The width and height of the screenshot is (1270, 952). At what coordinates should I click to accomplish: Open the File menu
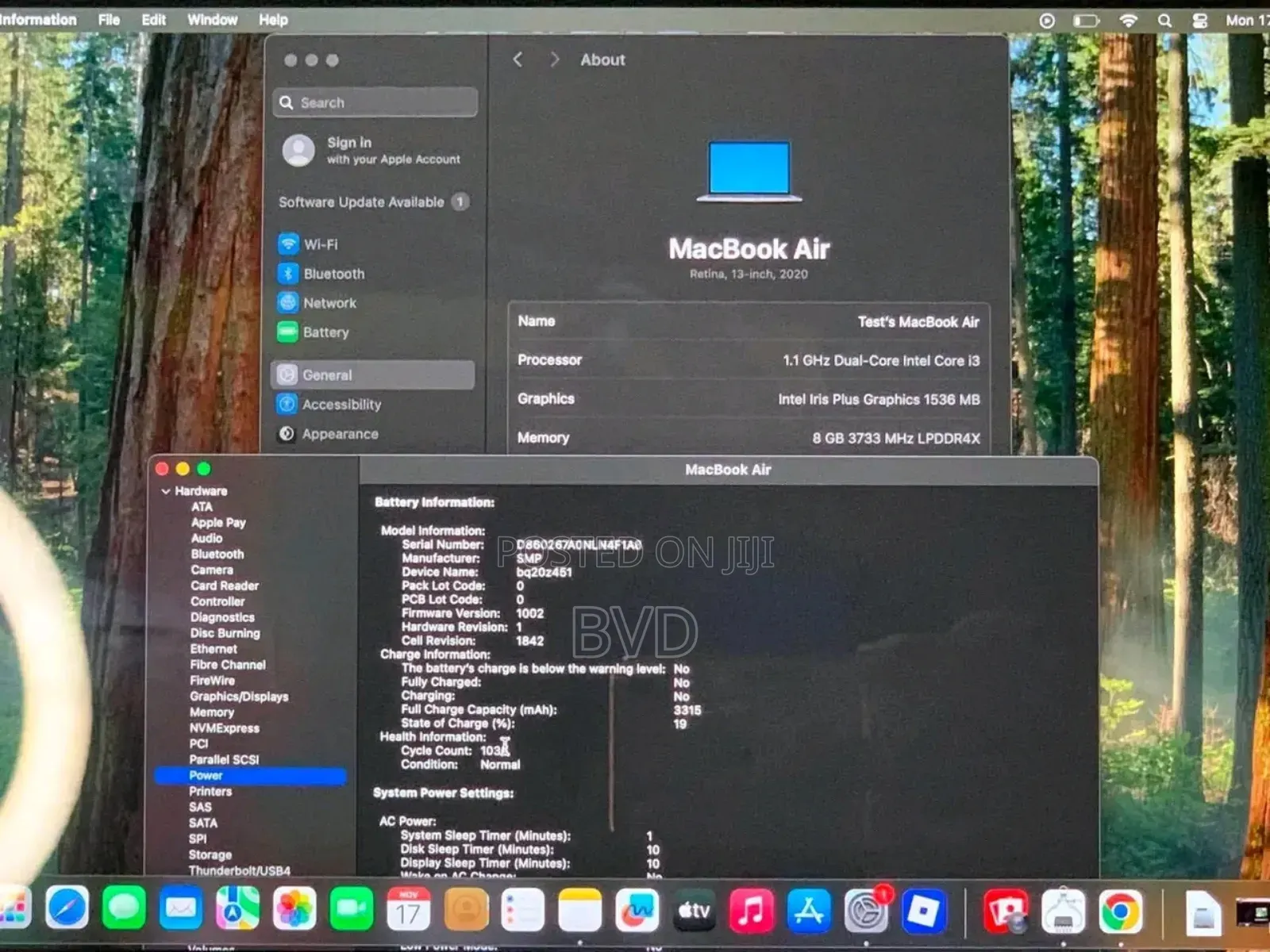109,19
